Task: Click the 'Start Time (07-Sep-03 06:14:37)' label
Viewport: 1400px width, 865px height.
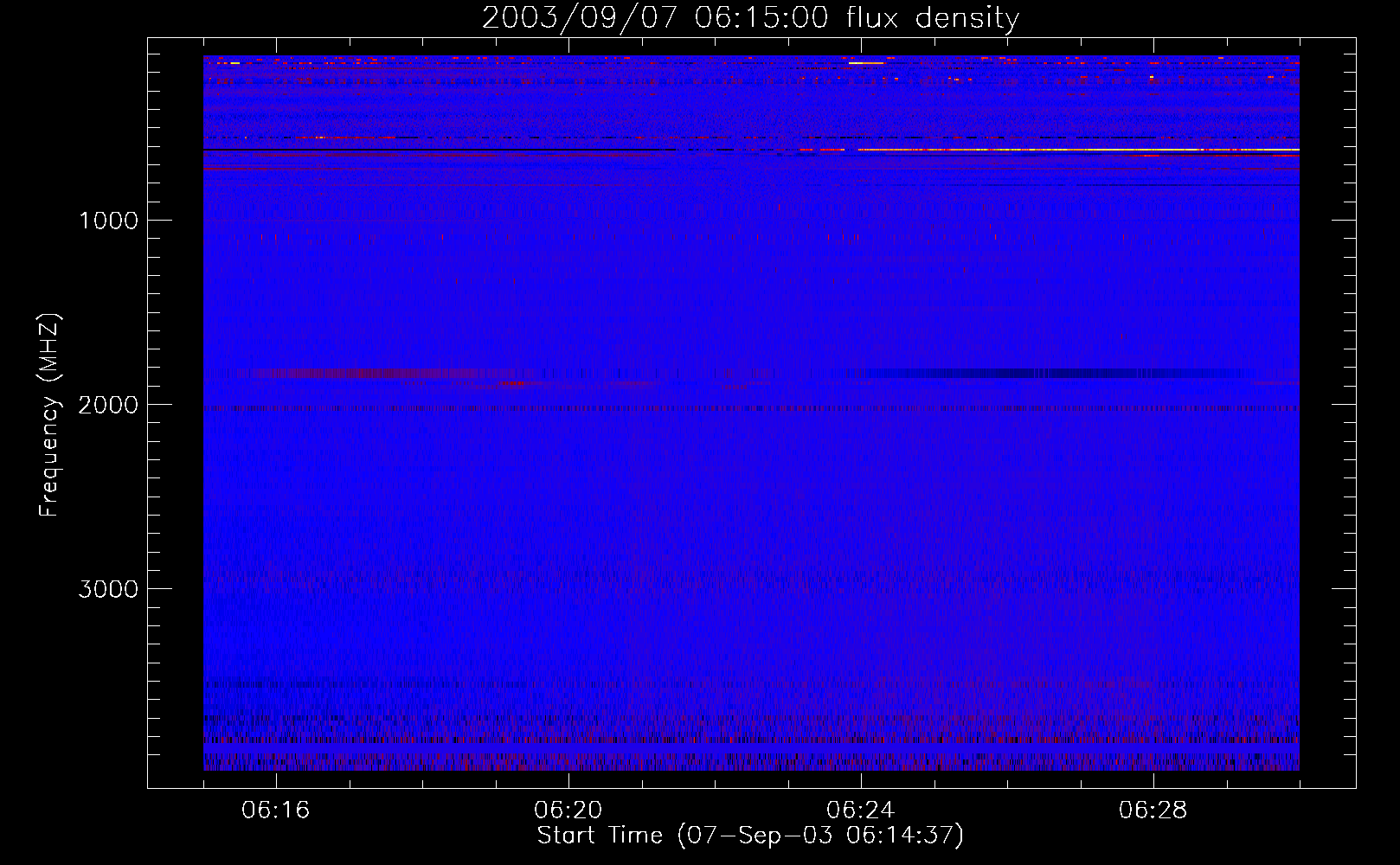Action: pyautogui.click(x=750, y=836)
